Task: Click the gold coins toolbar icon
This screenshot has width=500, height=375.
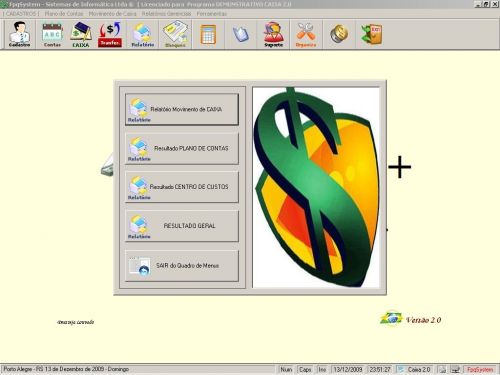Action: pos(339,34)
